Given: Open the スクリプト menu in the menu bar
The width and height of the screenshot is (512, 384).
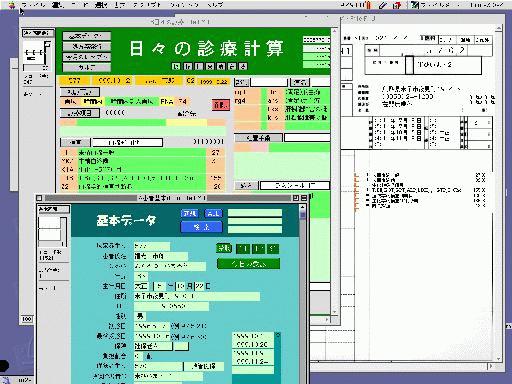Looking at the screenshot, I should pos(147,5).
